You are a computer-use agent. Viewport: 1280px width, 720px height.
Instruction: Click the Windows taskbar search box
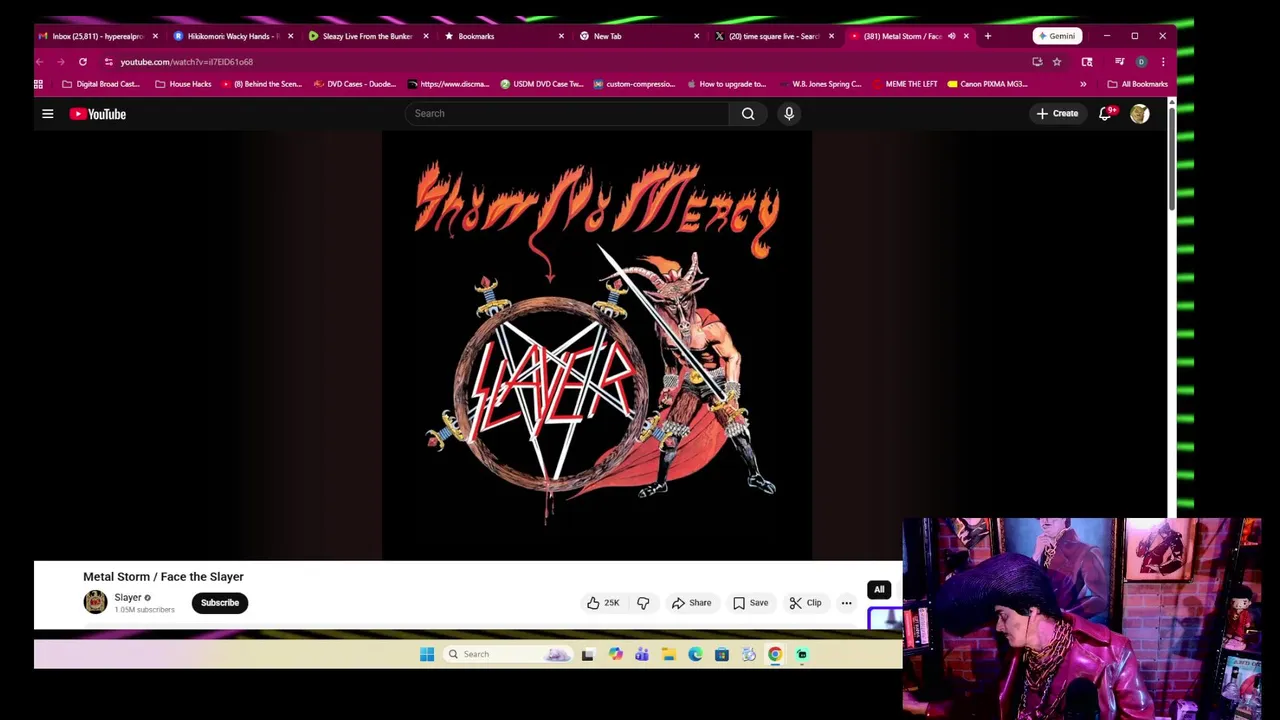click(509, 655)
